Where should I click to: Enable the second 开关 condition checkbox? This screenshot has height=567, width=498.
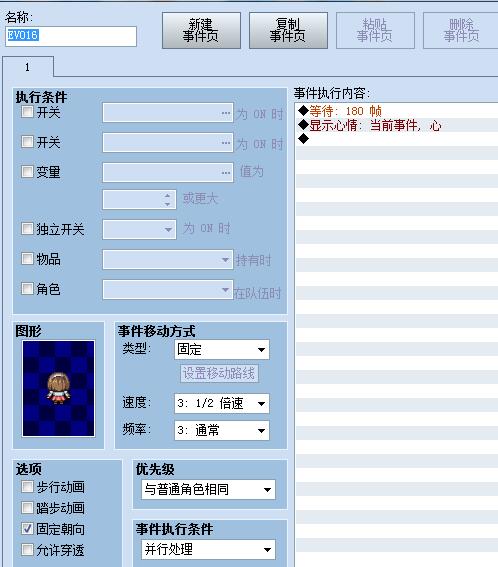click(27, 141)
